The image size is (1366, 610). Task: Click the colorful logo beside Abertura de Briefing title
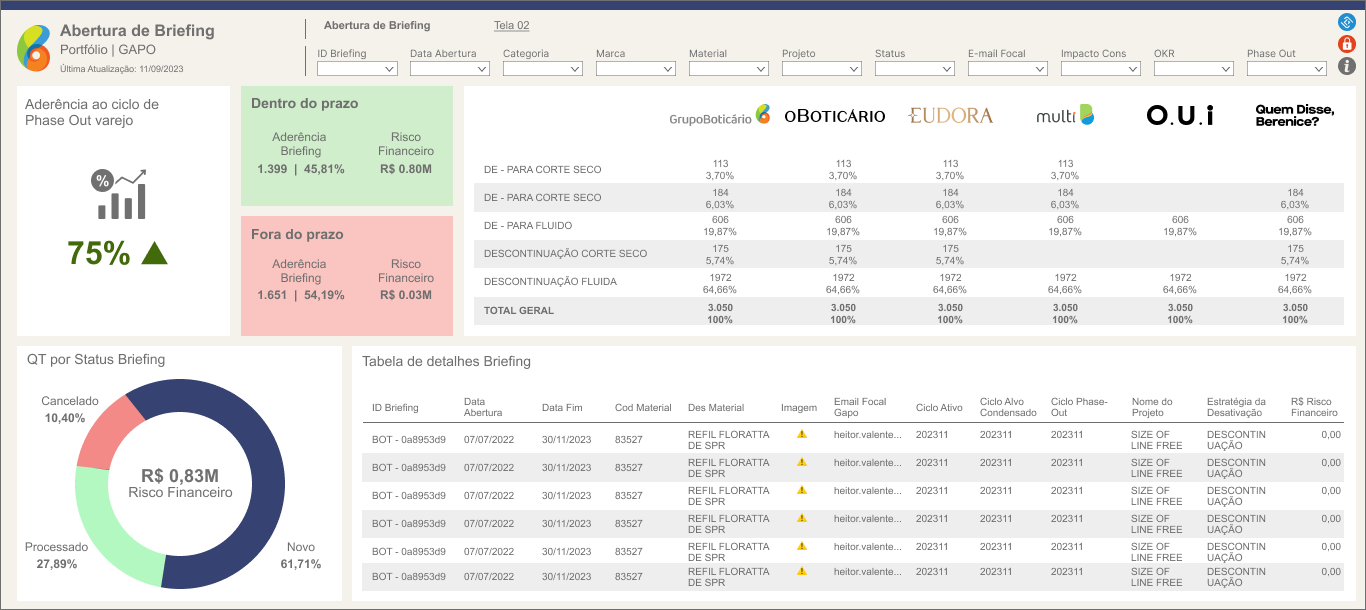tap(34, 47)
